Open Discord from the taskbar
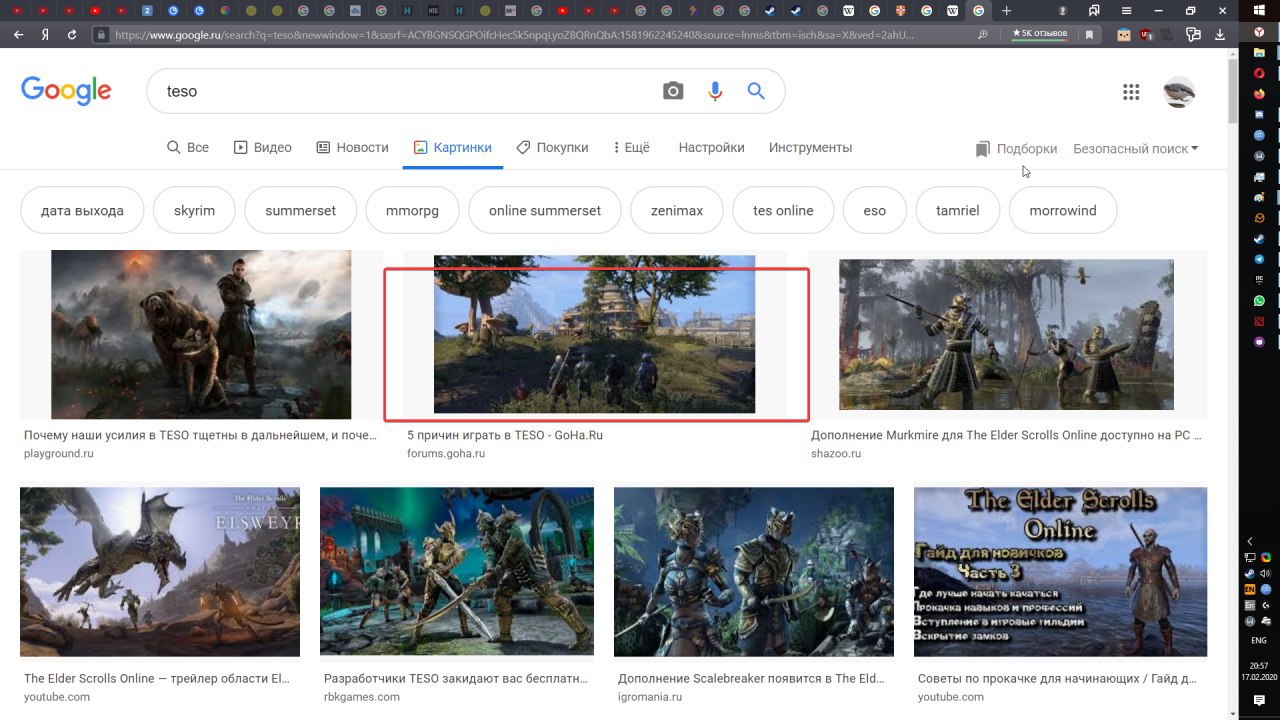This screenshot has height=720, width=1280. point(1259,115)
